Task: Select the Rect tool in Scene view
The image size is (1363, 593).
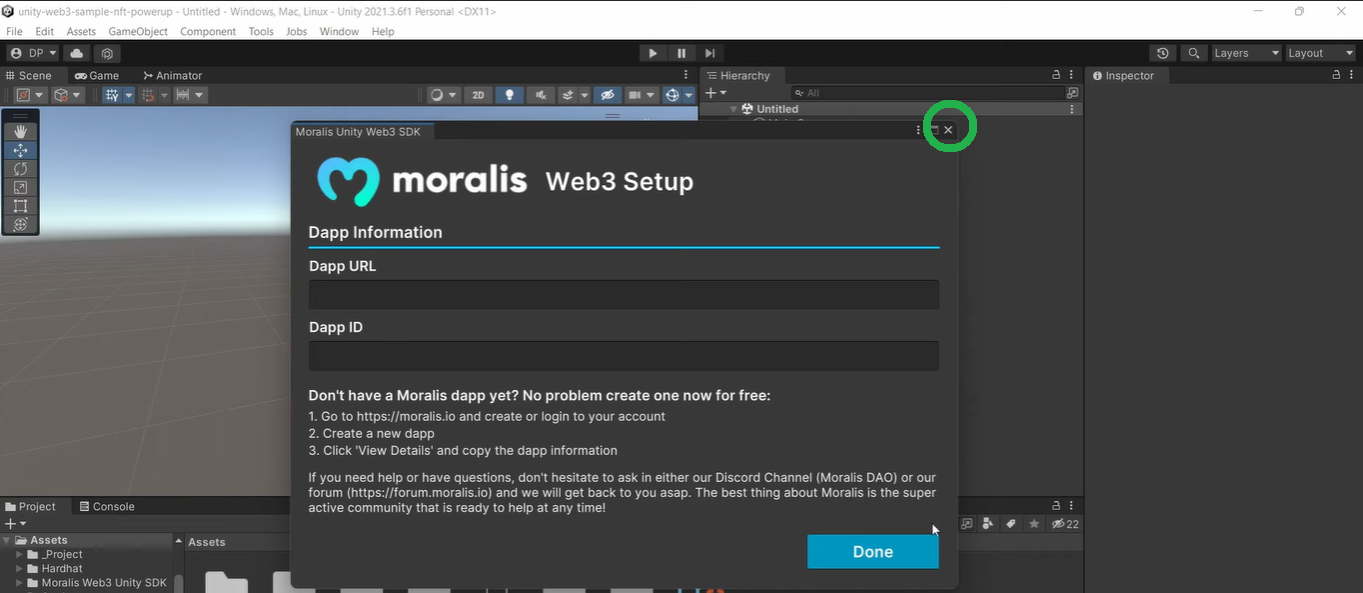Action: [x=20, y=206]
